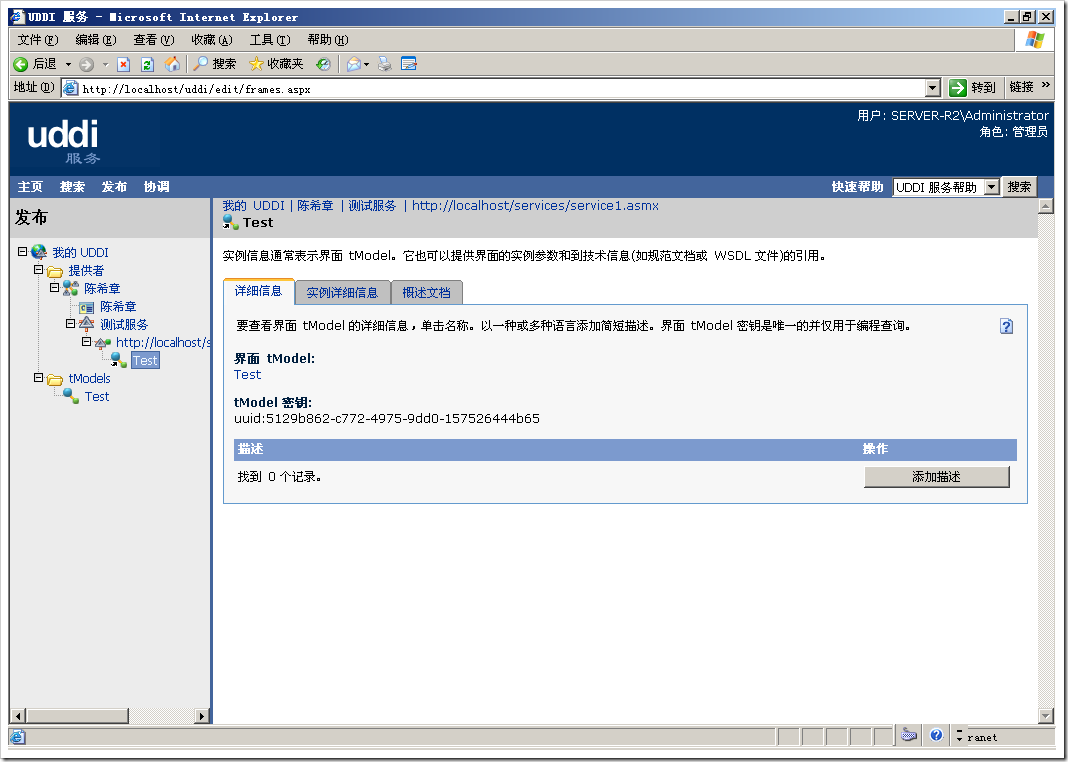Click breadcrumb link http://localhost/services/service1.asmx
1068x762 pixels.
535,206
